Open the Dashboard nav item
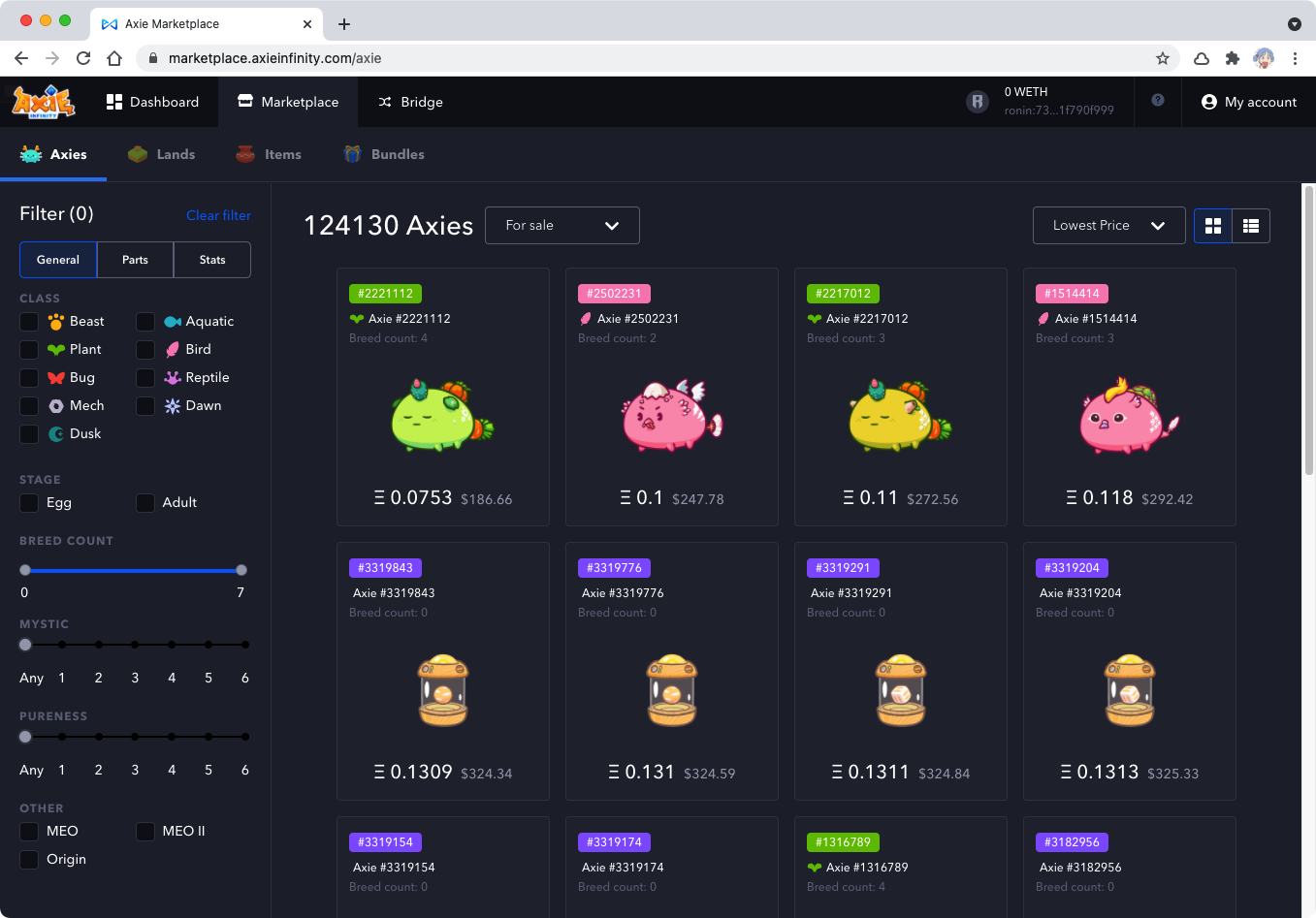 click(152, 102)
